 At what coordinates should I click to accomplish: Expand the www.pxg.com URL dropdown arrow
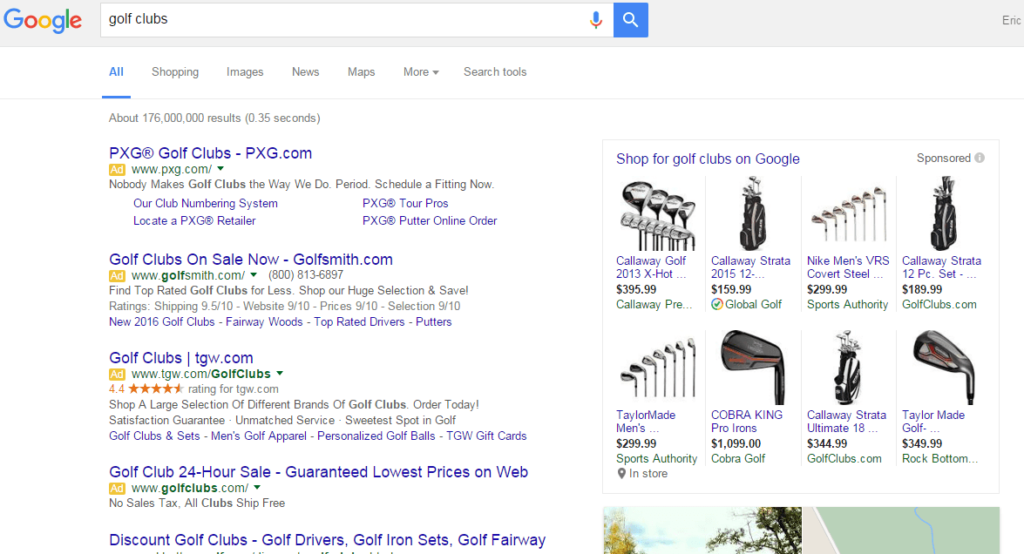click(221, 169)
